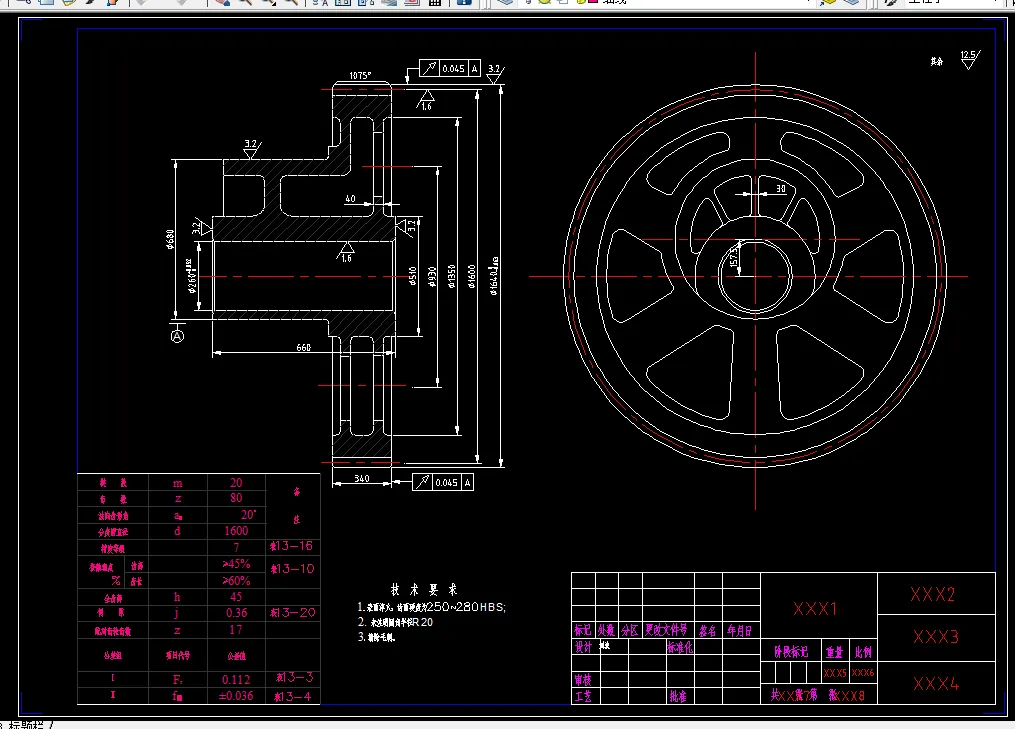Select the module value 20 in the table
Image resolution: width=1015 pixels, height=729 pixels.
236,482
